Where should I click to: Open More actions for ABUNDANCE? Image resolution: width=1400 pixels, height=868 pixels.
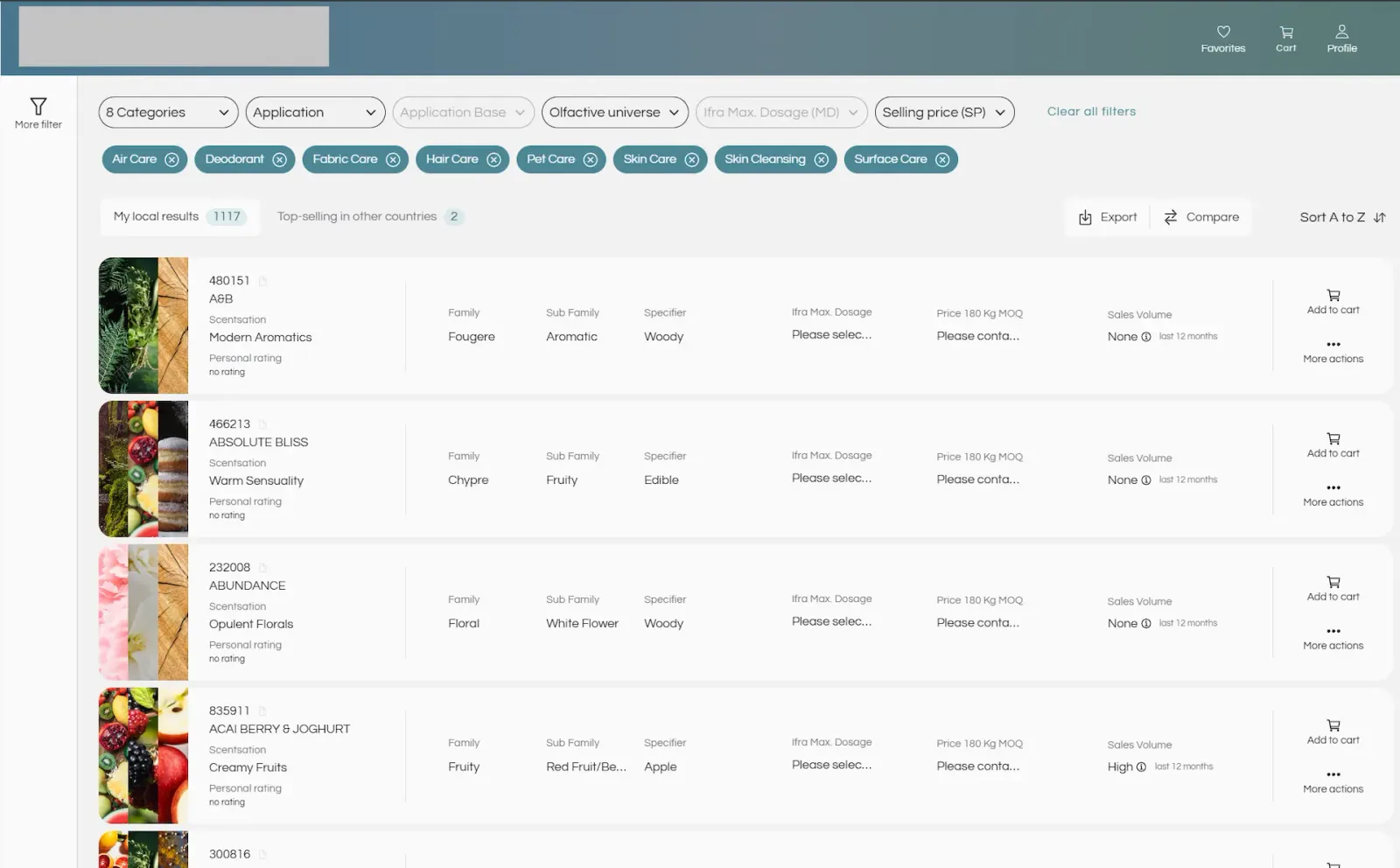[1333, 639]
